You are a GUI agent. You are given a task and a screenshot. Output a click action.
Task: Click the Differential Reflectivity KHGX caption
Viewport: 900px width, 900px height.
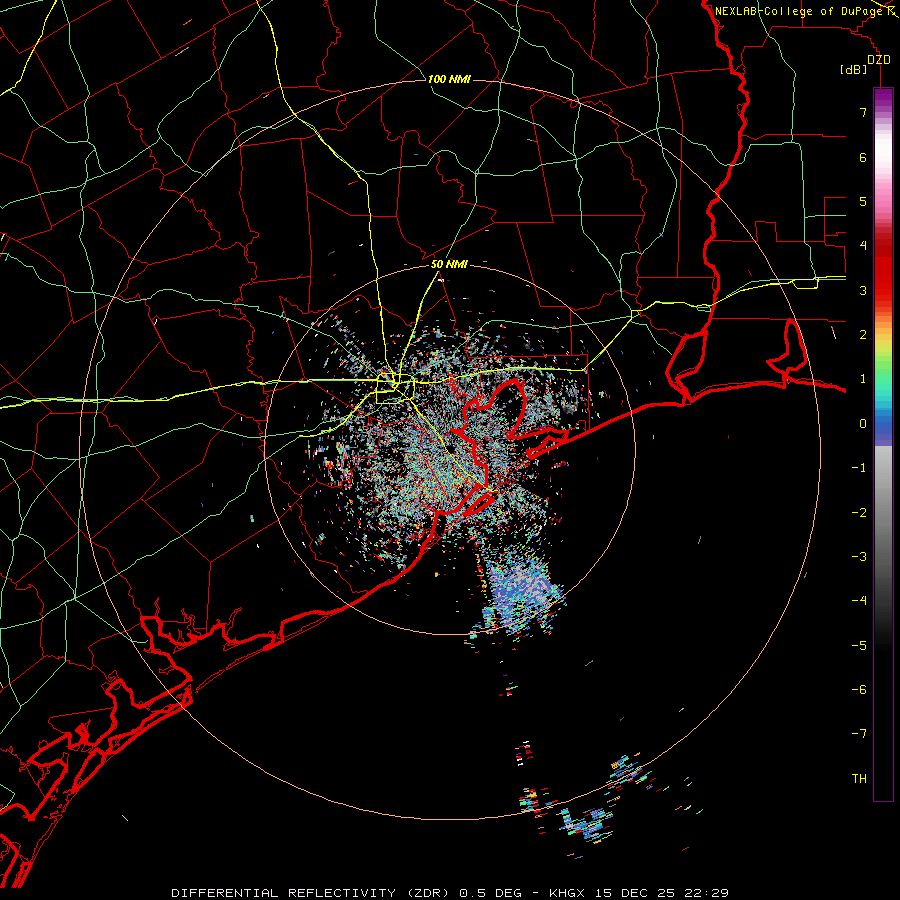[450, 893]
